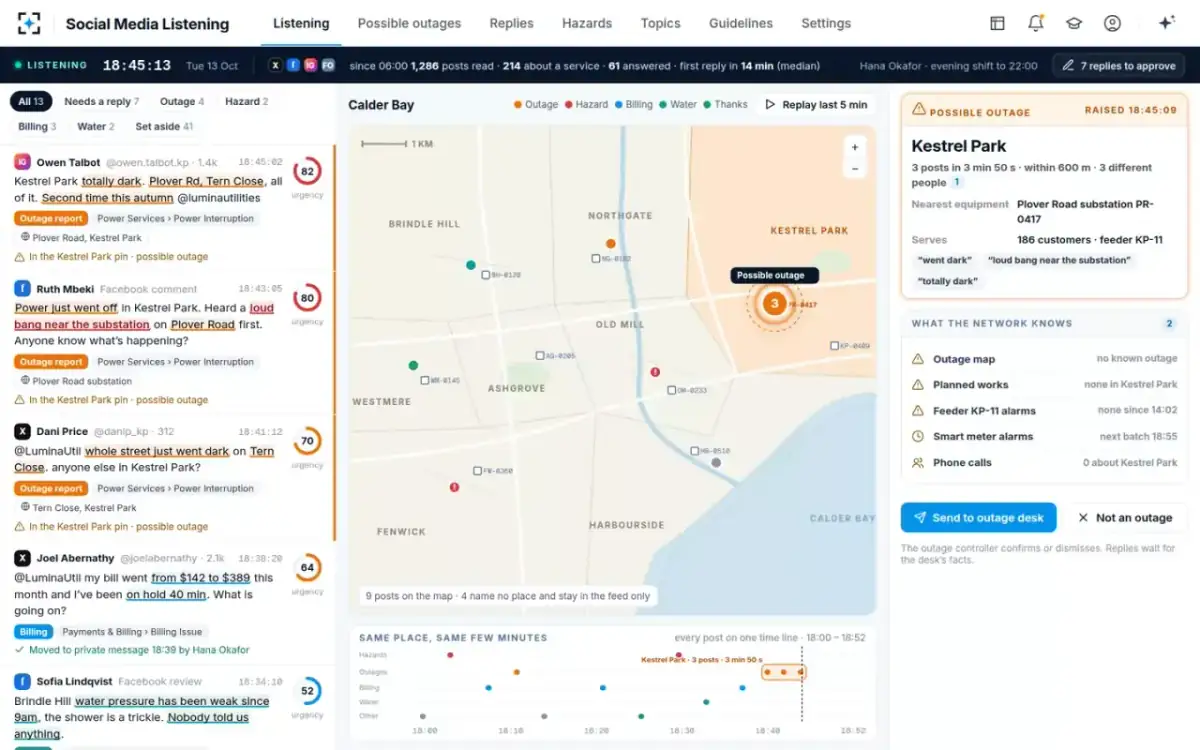
Task: Filter feed by Water 2
Action: 96,127
